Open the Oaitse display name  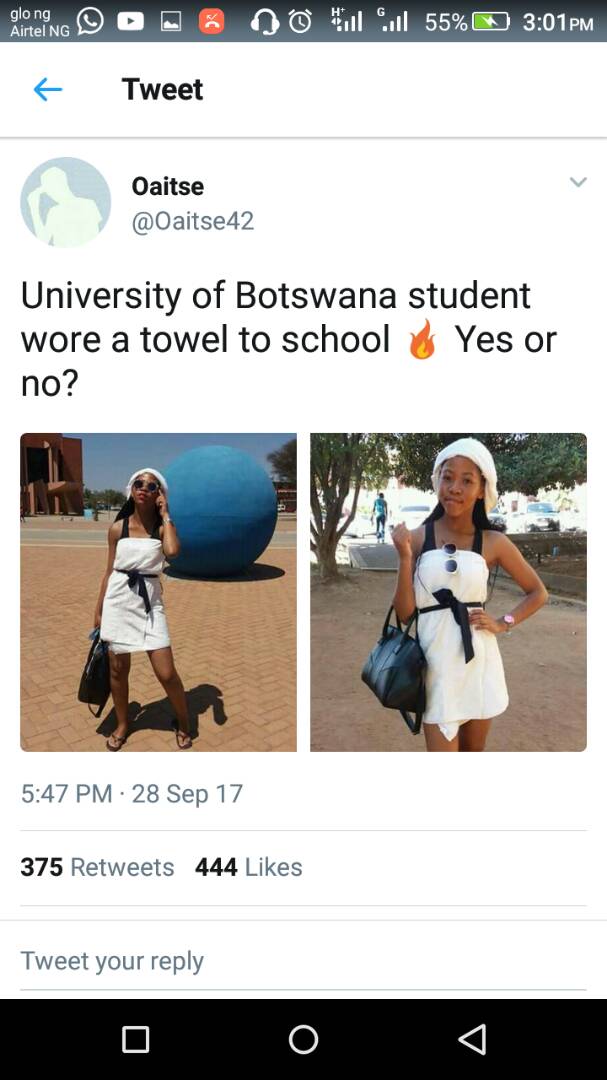167,186
